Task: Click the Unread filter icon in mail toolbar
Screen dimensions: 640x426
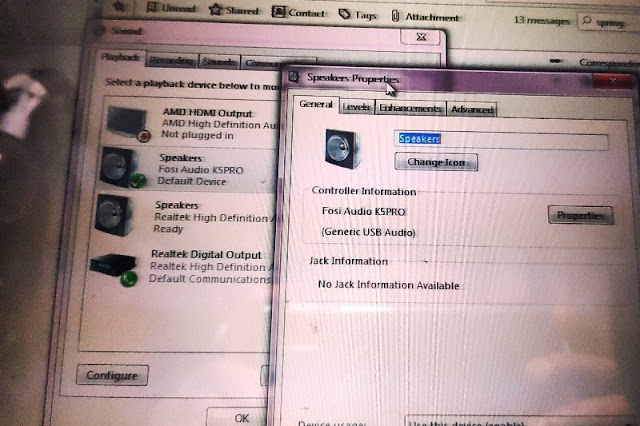Action: tap(152, 8)
